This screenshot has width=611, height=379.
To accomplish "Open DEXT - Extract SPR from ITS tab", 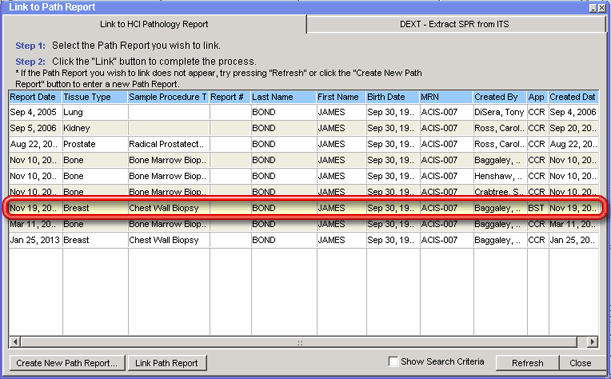I will coord(455,24).
